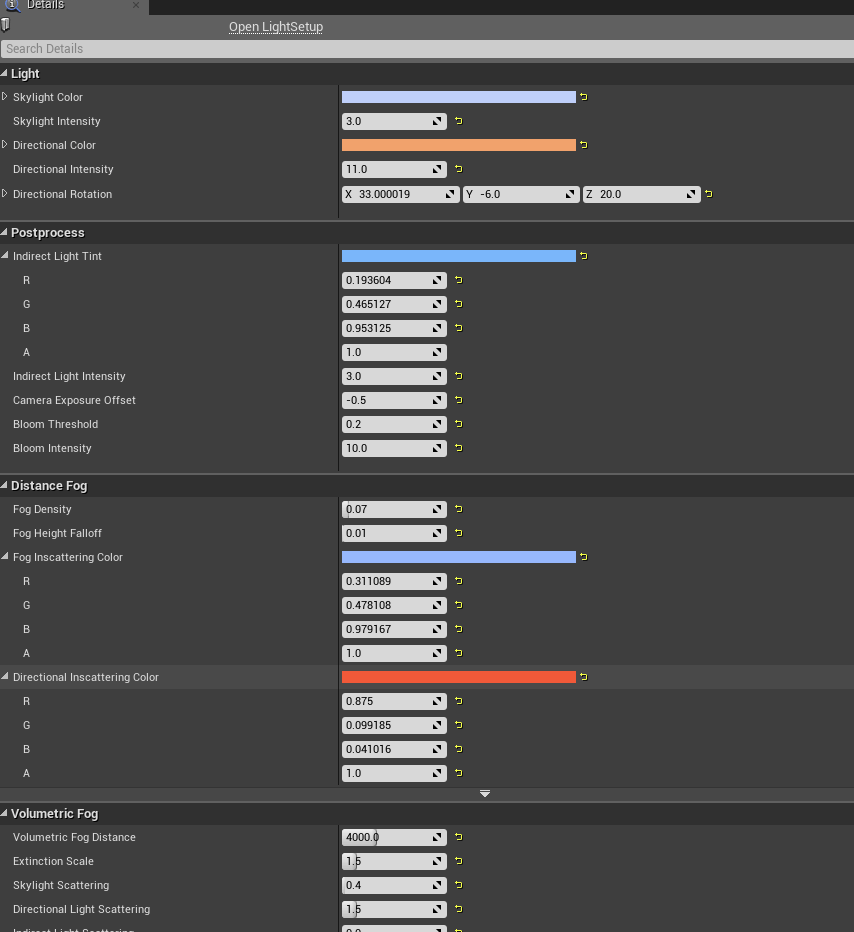Reset Indirect Light Tint to default
Image resolution: width=854 pixels, height=932 pixels.
tap(584, 256)
